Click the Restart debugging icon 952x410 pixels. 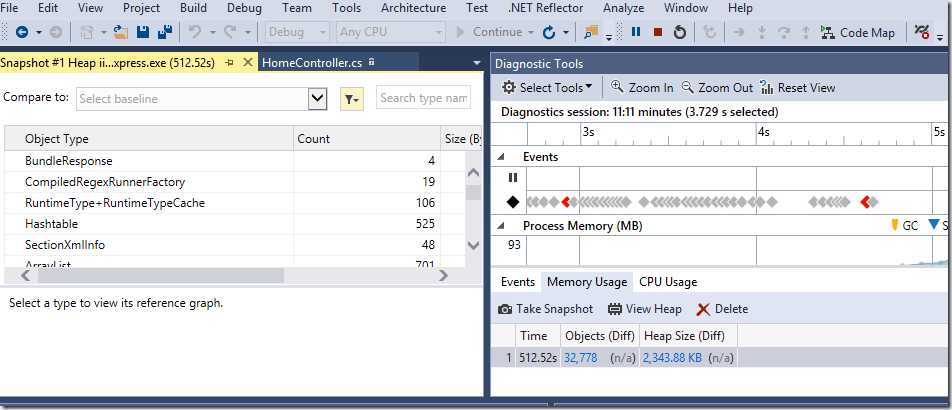pos(680,32)
